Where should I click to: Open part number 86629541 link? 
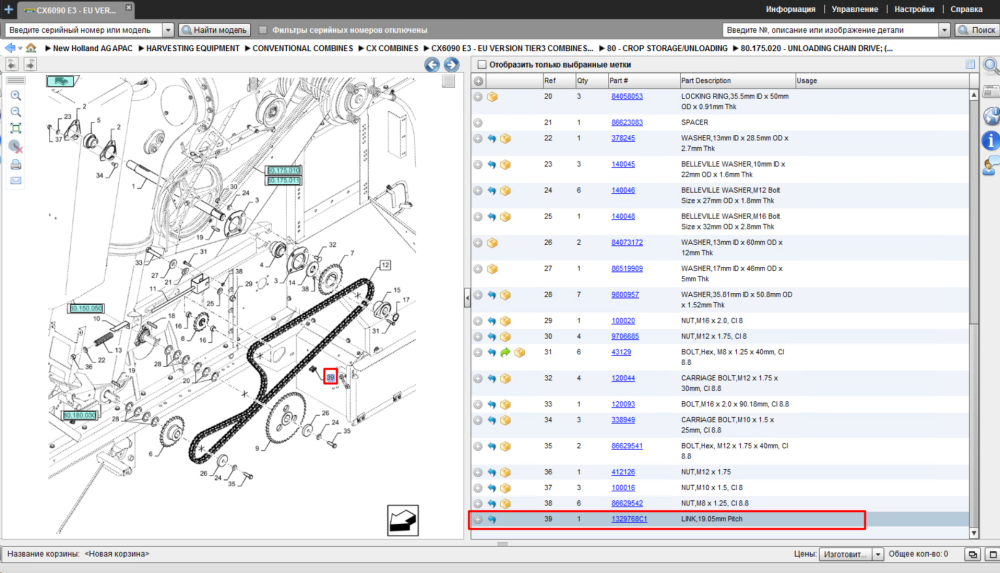(x=627, y=447)
